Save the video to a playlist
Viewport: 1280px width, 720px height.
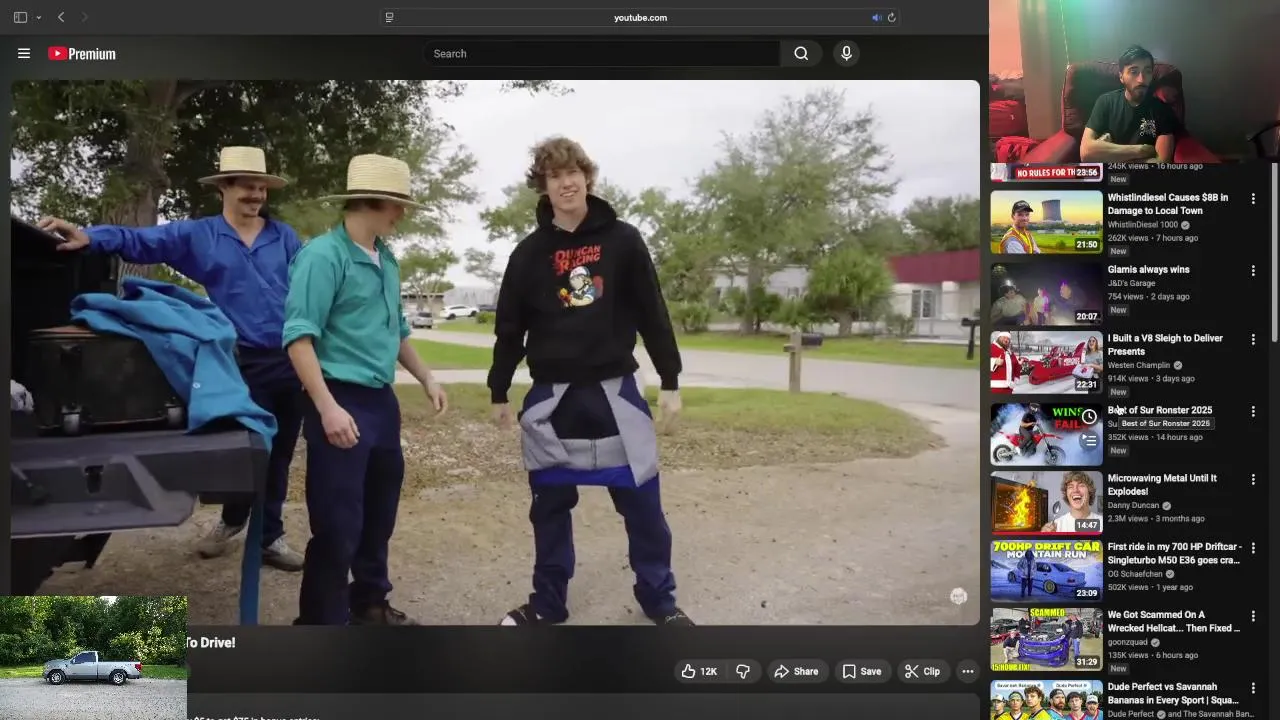861,672
